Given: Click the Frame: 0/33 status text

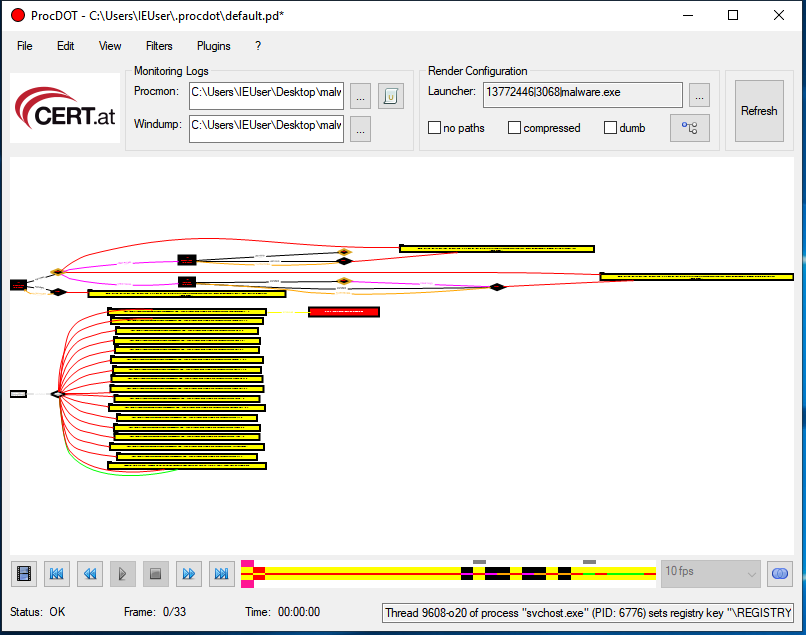Looking at the screenshot, I should pyautogui.click(x=155, y=612).
